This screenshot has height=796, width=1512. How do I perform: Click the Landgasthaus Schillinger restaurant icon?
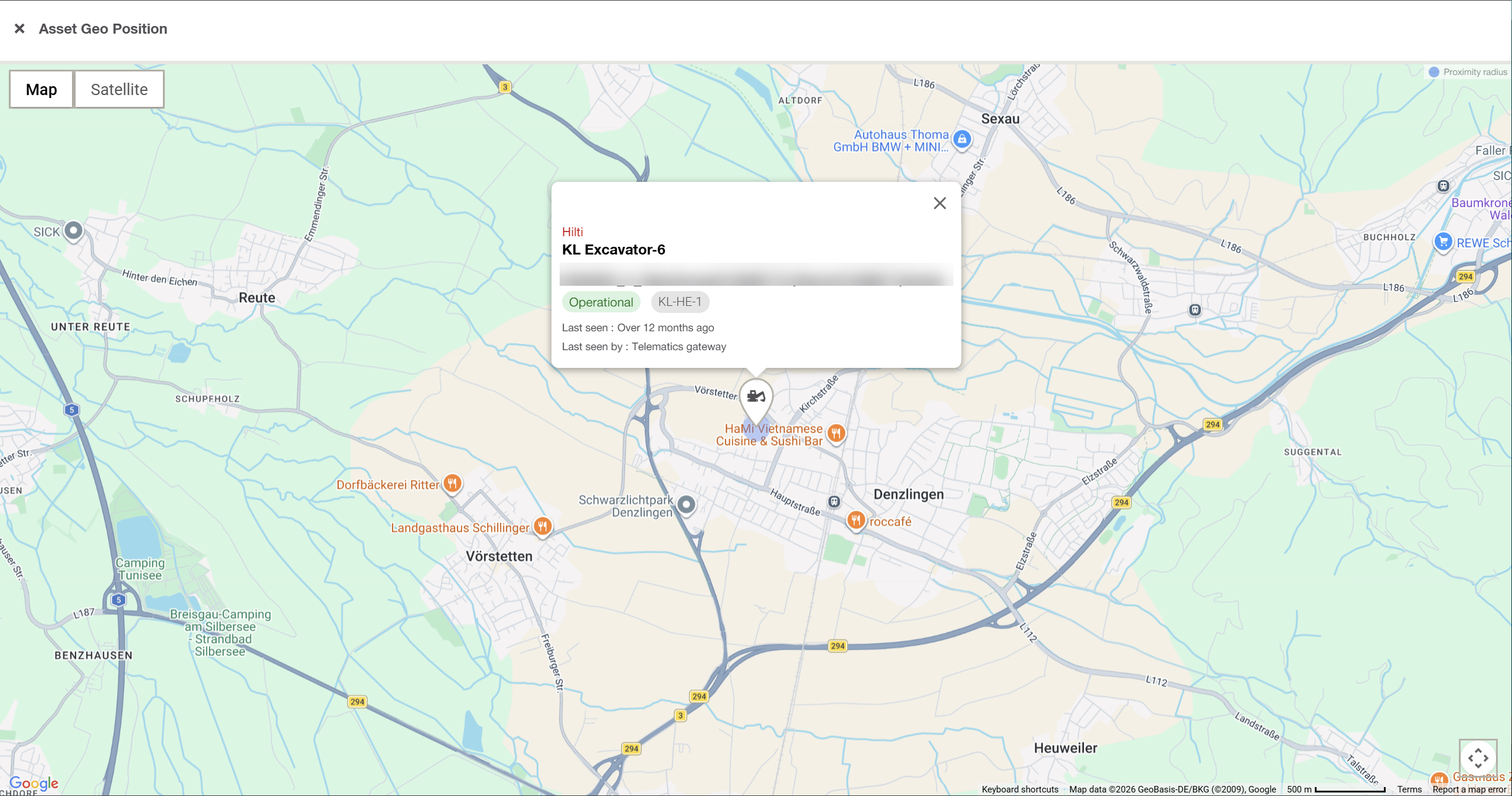pyautogui.click(x=543, y=526)
